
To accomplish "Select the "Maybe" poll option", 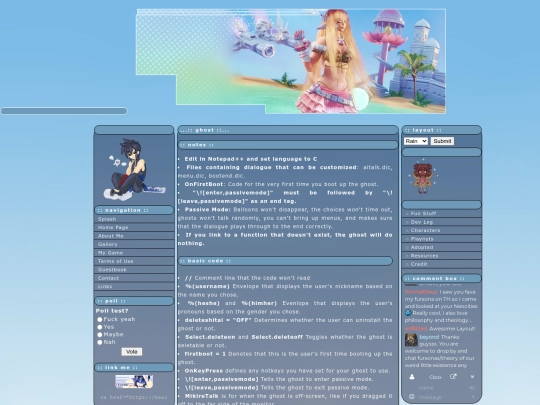I will [100, 334].
